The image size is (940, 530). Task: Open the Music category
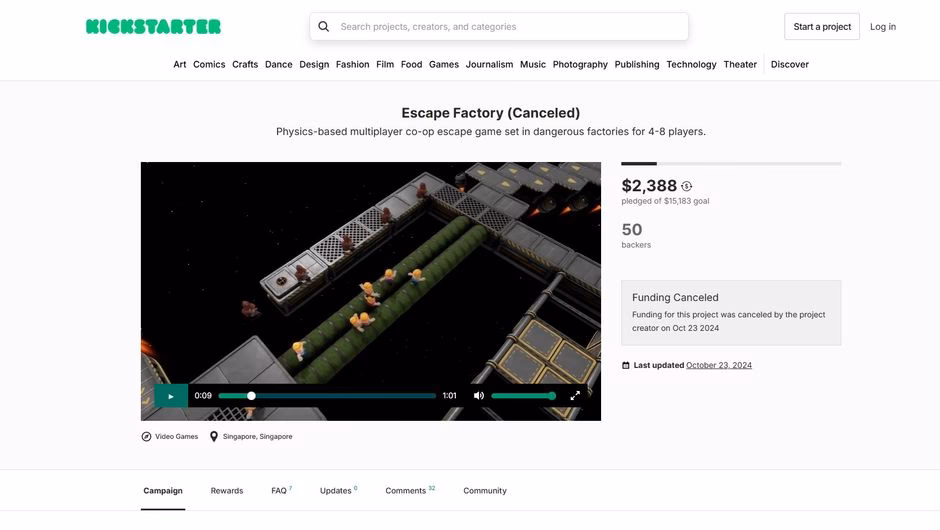(x=533, y=64)
